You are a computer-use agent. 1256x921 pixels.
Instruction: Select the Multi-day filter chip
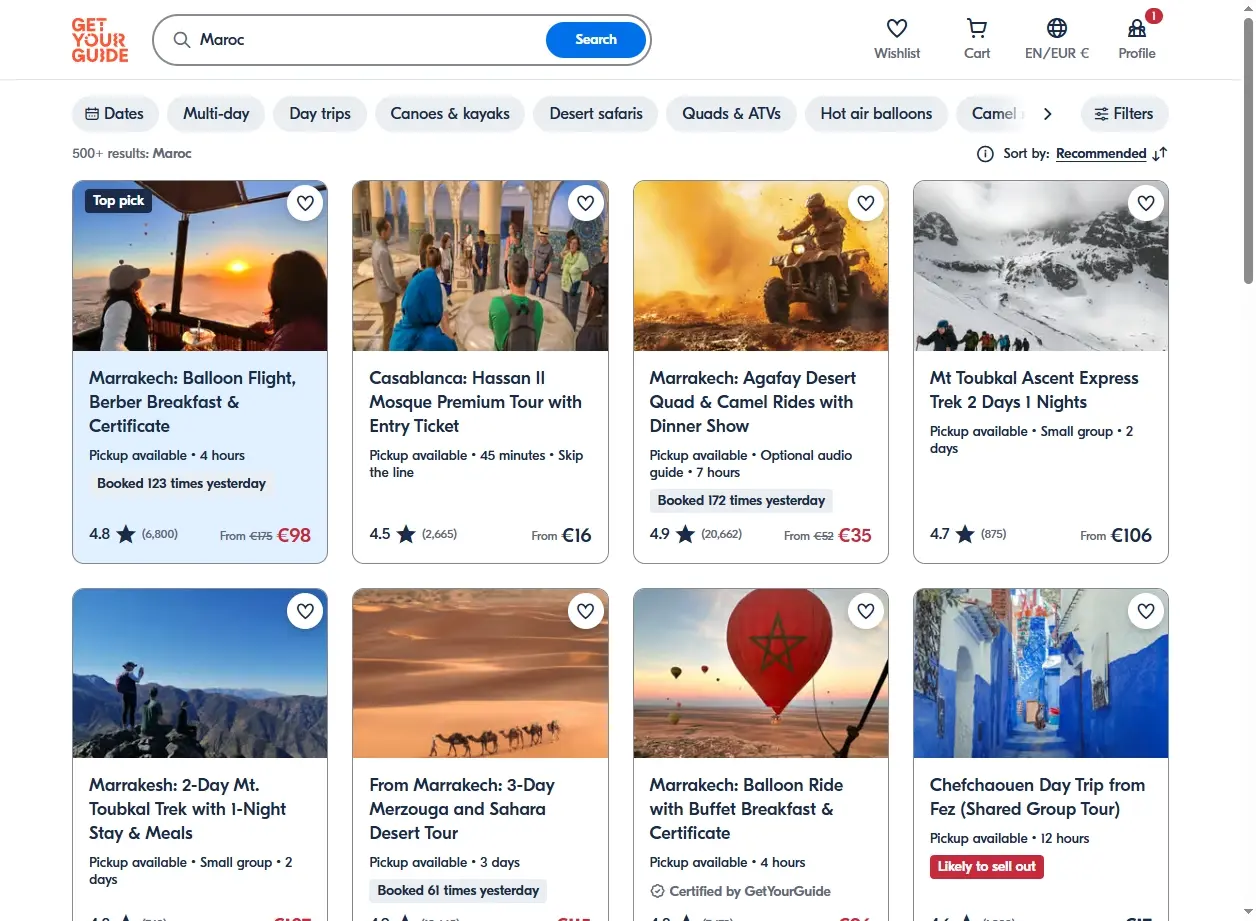pos(216,114)
